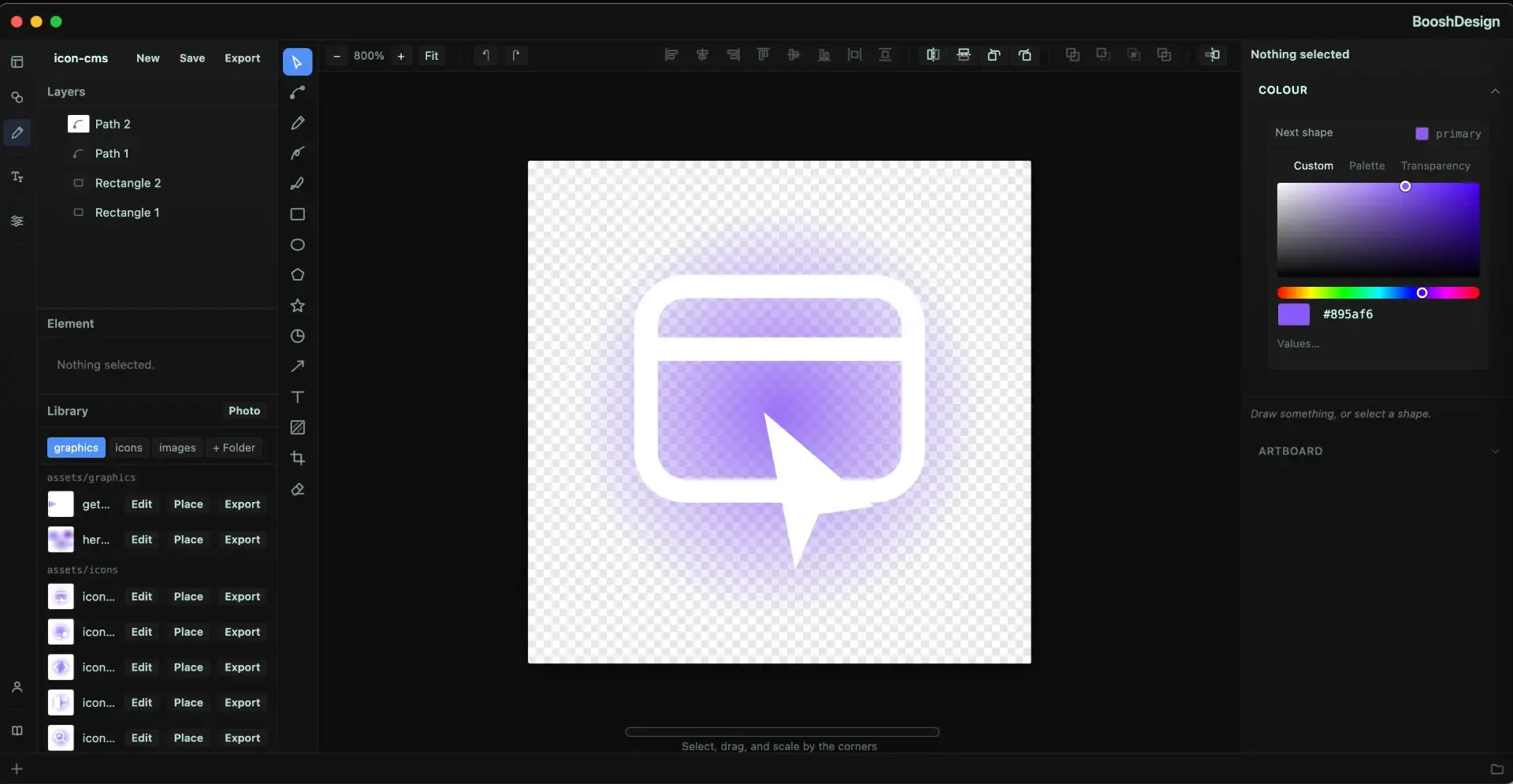Align selection to bottom edges
This screenshot has height=784, width=1513.
click(824, 55)
